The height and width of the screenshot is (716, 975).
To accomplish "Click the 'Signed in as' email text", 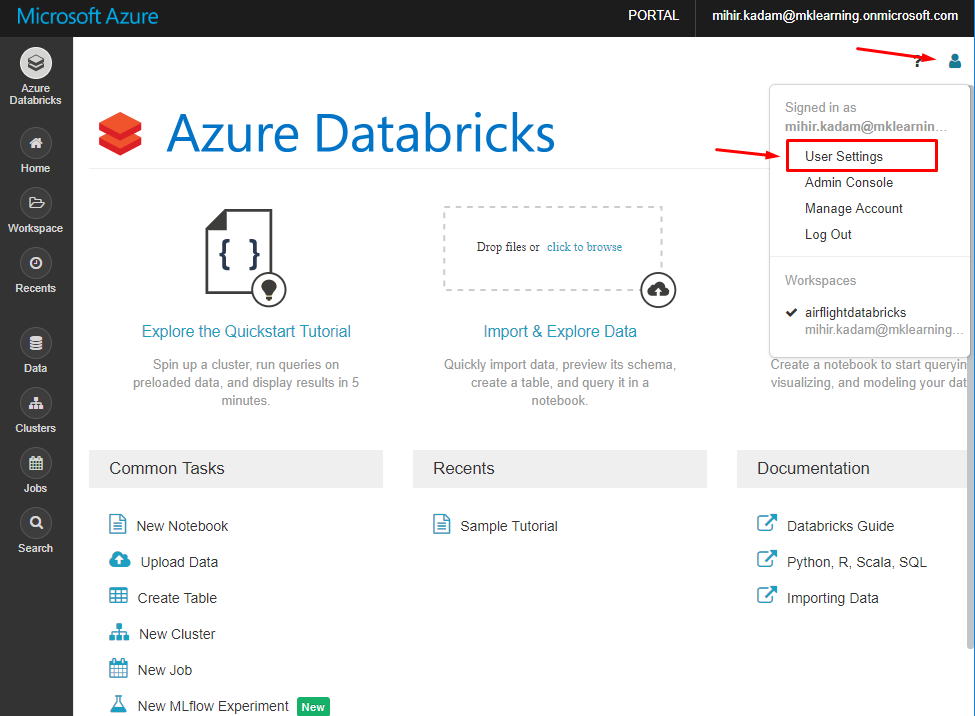I will (866, 127).
